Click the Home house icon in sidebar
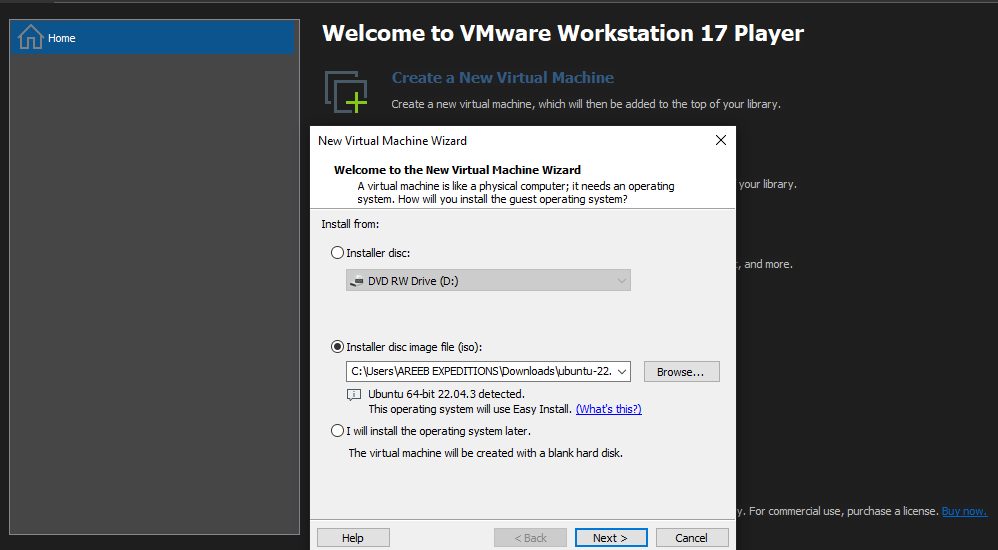This screenshot has height=550, width=998. click(31, 38)
